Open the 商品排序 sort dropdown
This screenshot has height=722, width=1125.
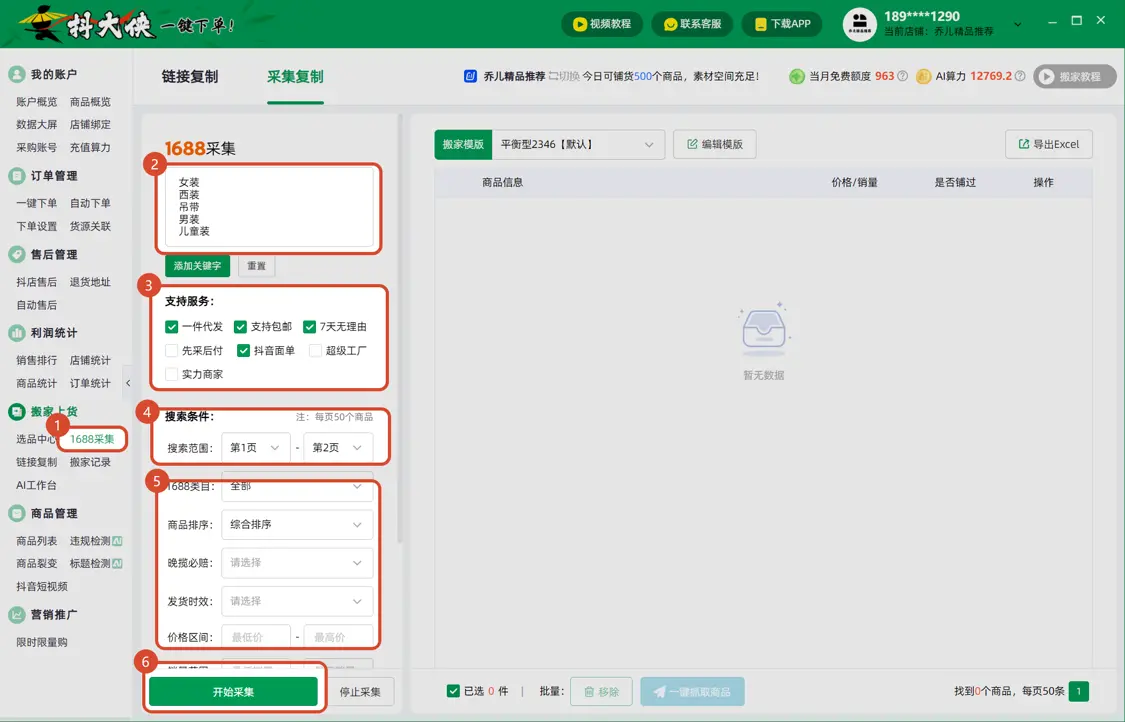pos(297,525)
